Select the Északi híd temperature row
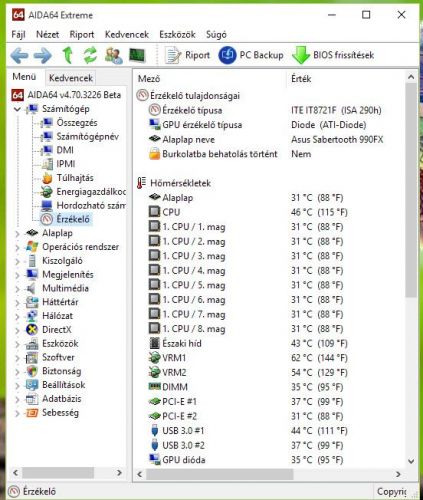Image resolution: width=423 pixels, height=500 pixels. click(248, 343)
